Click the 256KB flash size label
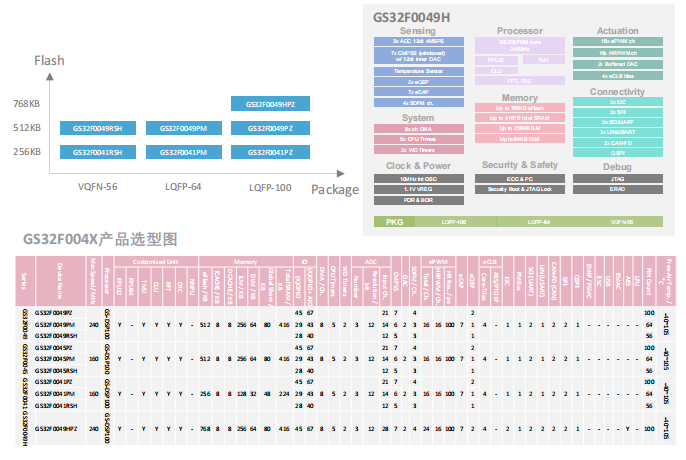This screenshot has height=460, width=686. pyautogui.click(x=27, y=152)
